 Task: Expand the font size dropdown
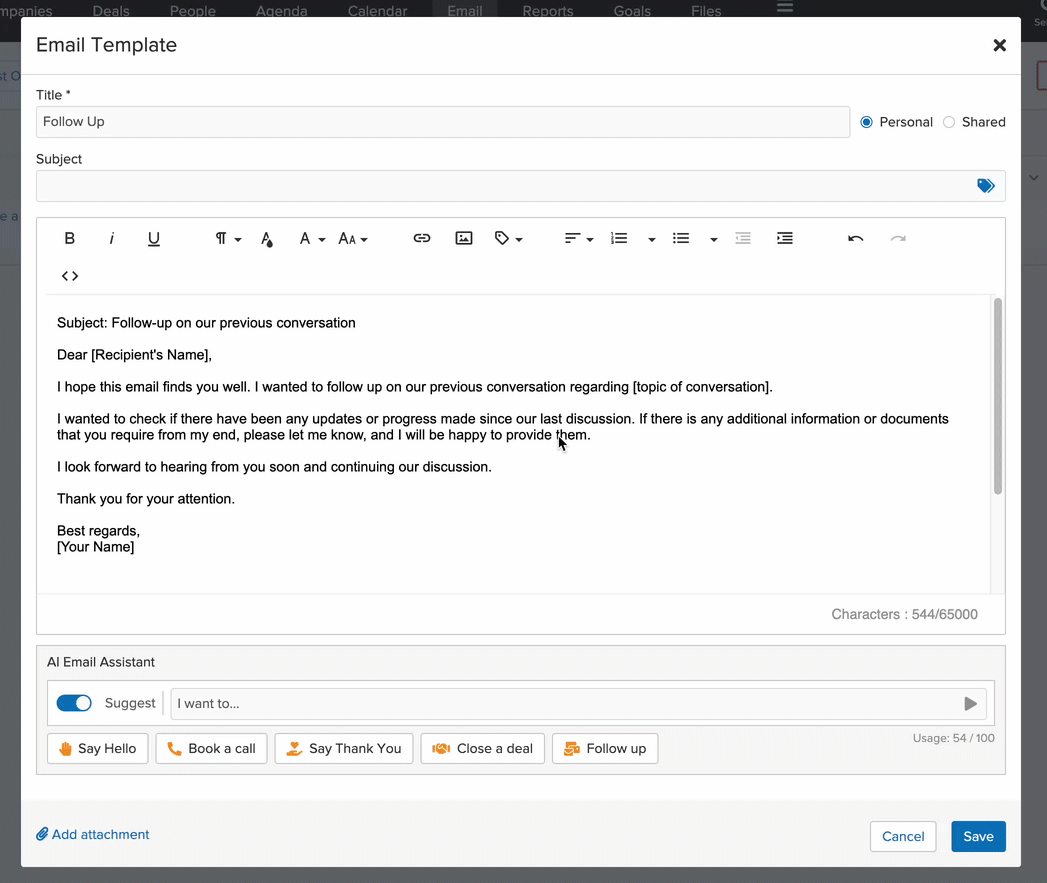coord(352,239)
